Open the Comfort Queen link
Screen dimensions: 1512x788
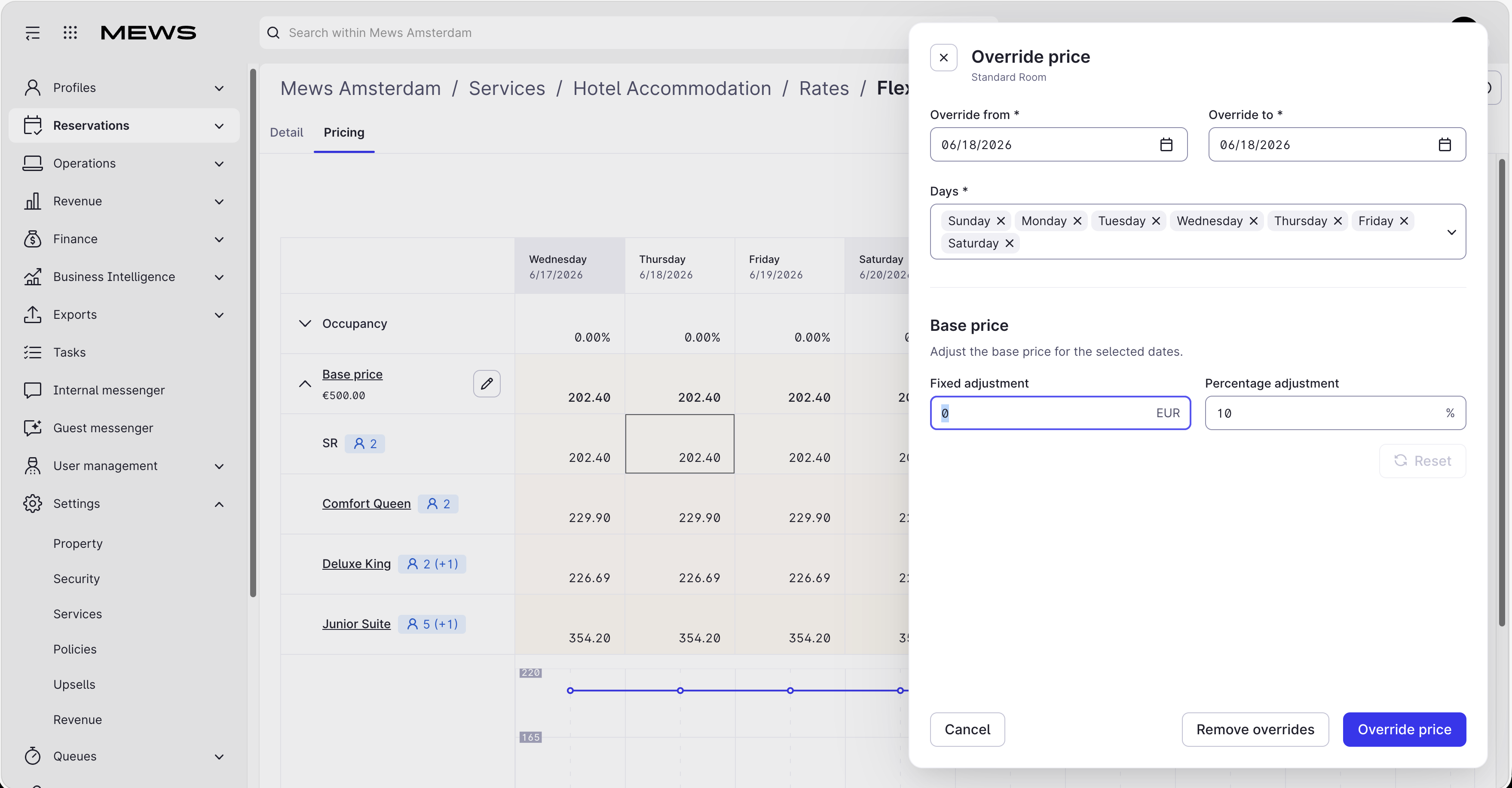click(366, 504)
